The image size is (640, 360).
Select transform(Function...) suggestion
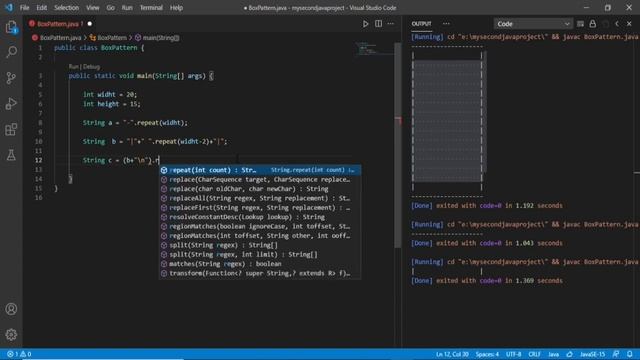click(x=260, y=273)
